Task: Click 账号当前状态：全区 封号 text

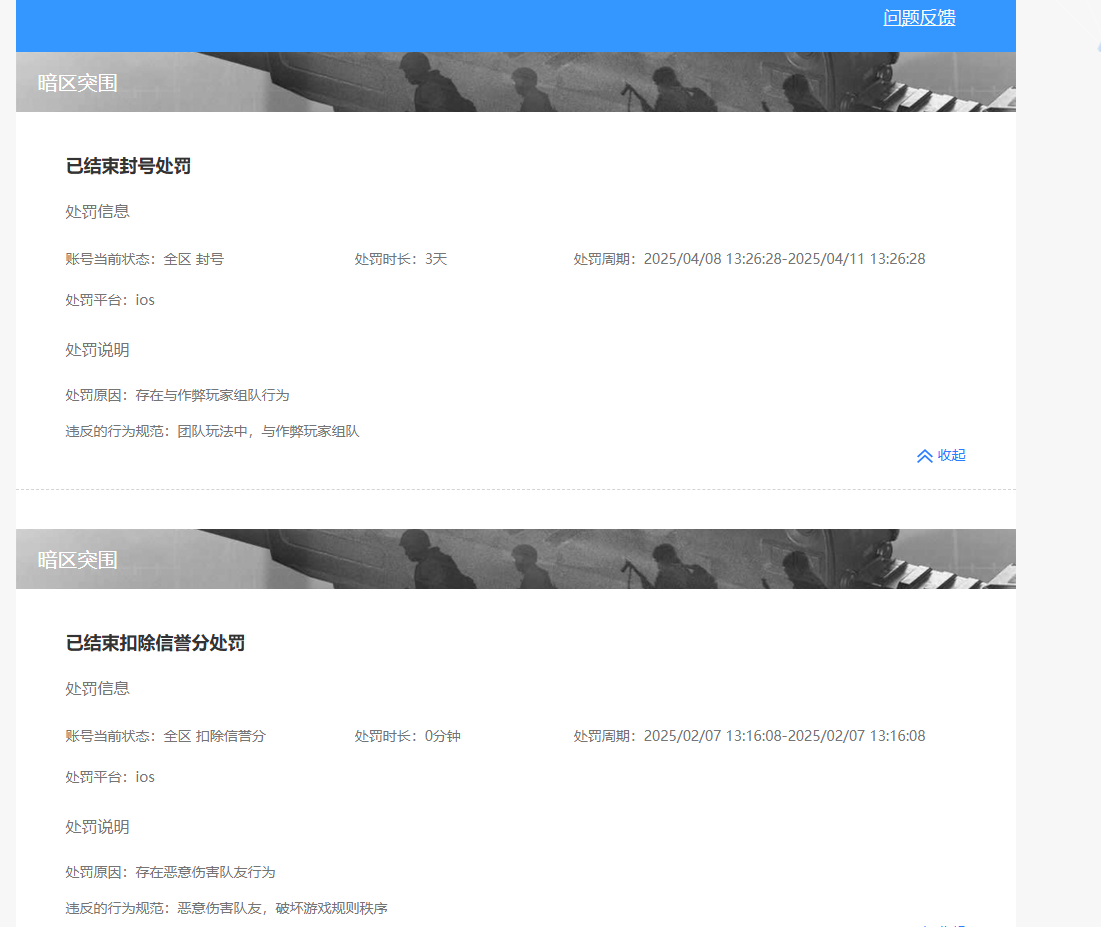Action: (145, 259)
